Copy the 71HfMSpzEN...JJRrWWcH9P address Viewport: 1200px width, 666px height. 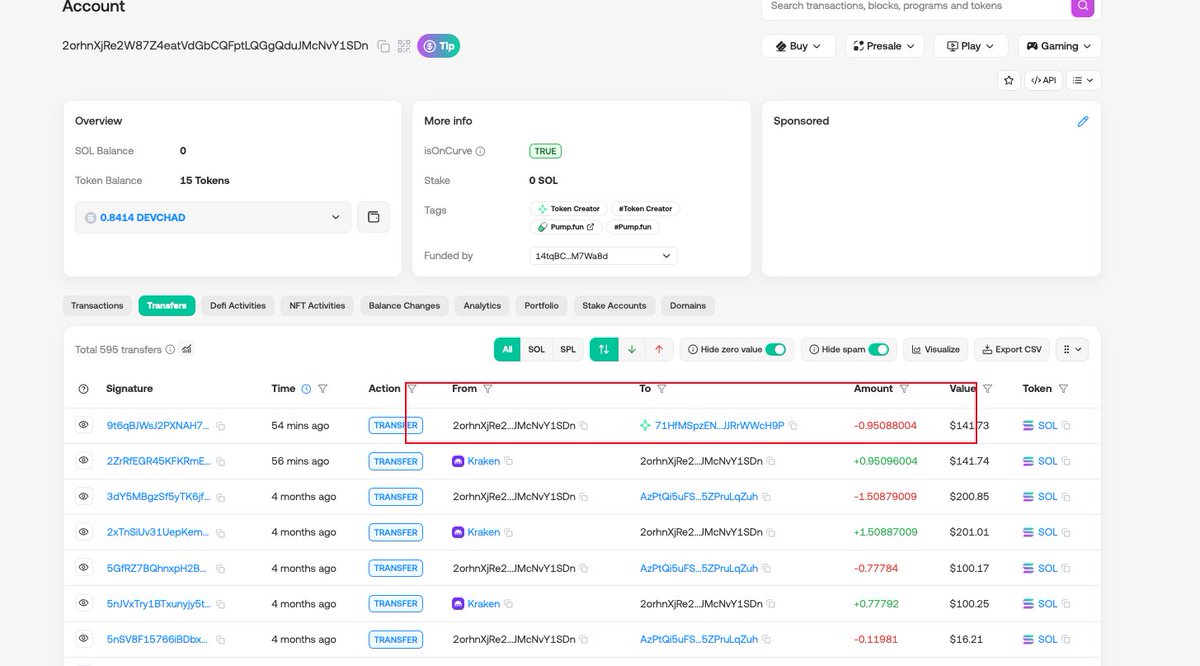tap(793, 426)
